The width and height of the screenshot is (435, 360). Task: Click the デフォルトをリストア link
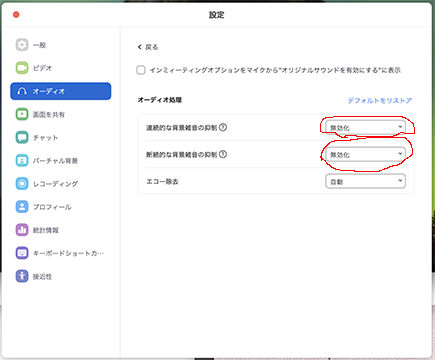click(380, 100)
